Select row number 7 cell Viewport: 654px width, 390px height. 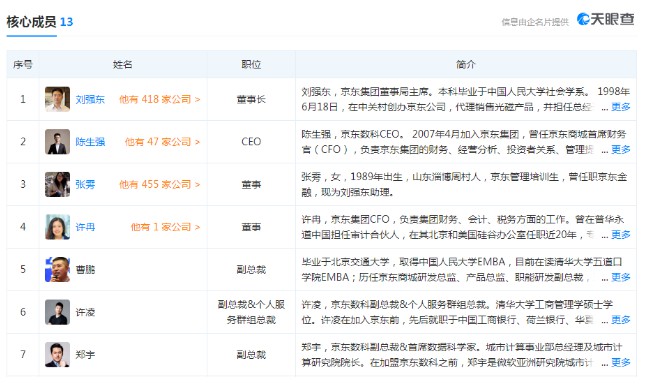pos(23,355)
